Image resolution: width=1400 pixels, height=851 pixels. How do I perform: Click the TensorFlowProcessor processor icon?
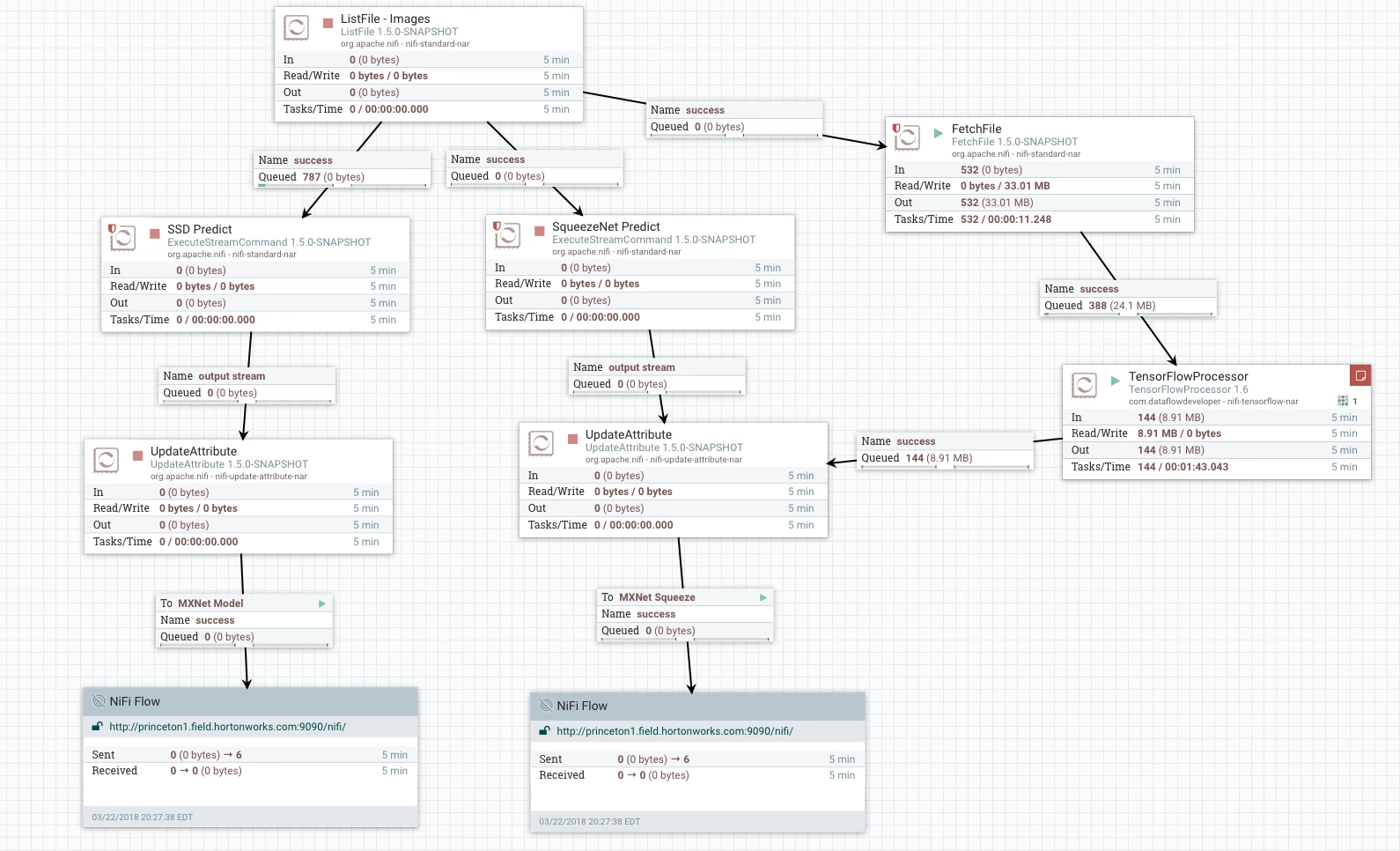pyautogui.click(x=1084, y=385)
